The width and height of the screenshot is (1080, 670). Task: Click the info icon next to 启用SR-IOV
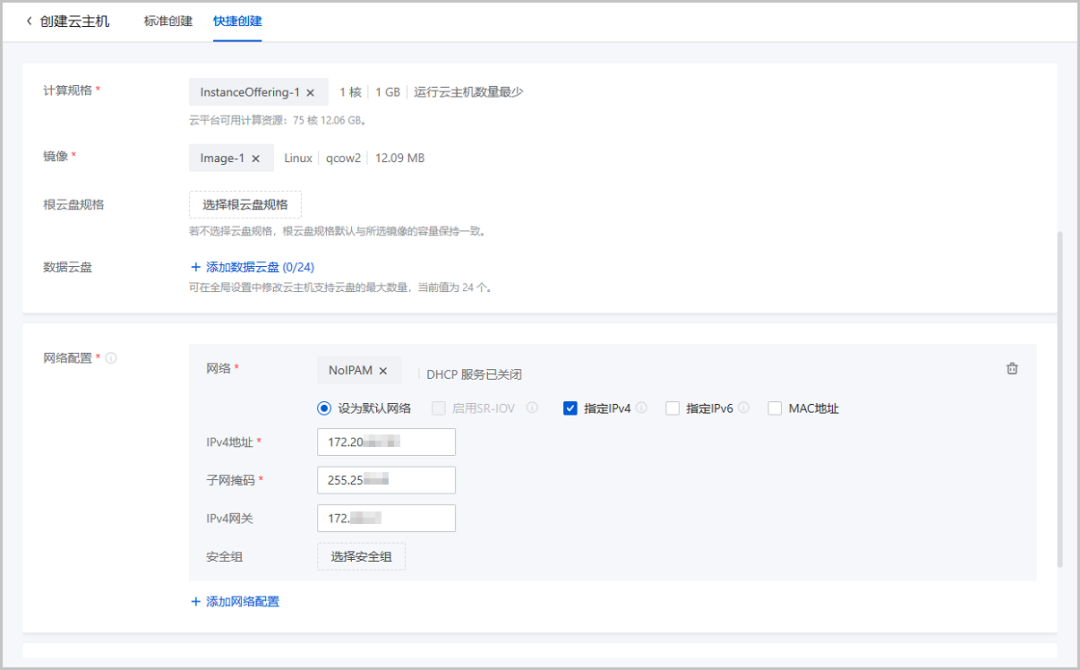(x=532, y=408)
